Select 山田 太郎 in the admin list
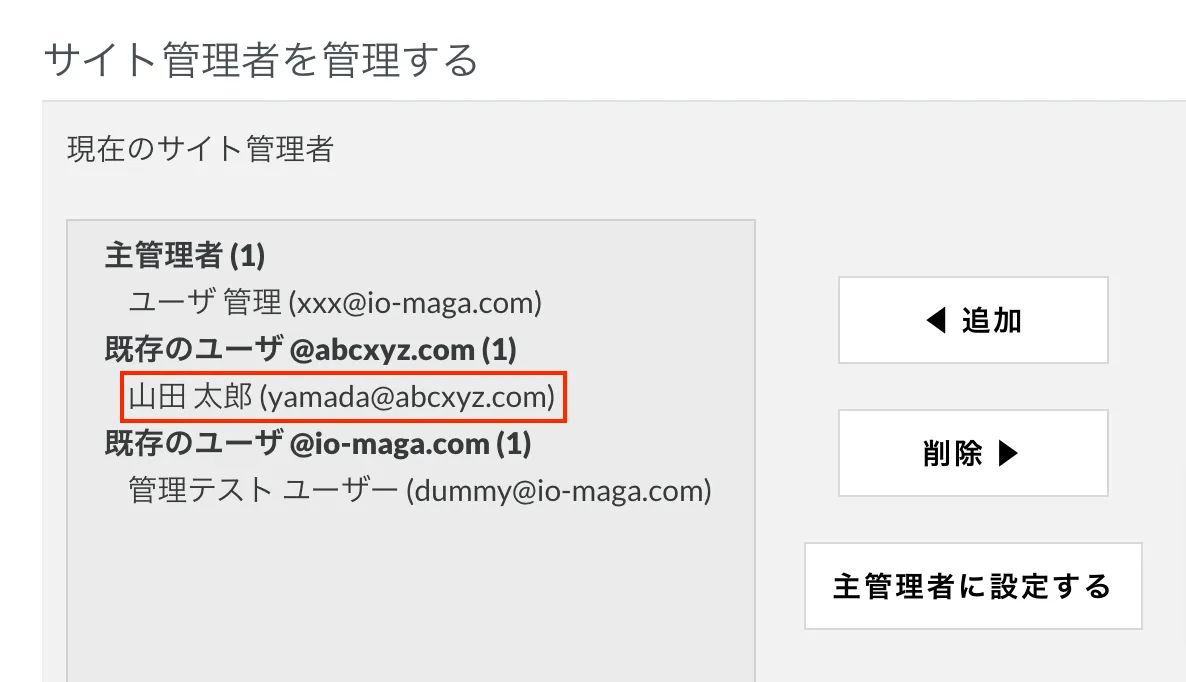1186x682 pixels. coord(343,397)
